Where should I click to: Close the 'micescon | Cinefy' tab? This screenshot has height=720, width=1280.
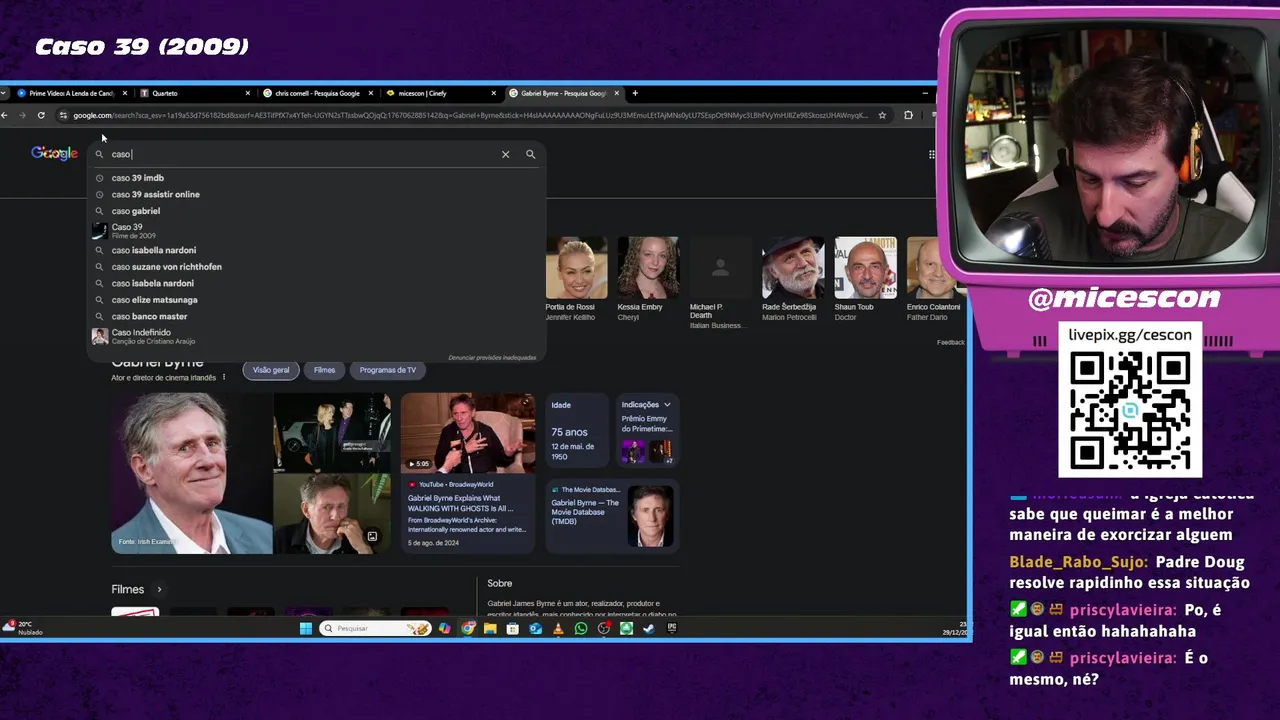pyautogui.click(x=493, y=93)
